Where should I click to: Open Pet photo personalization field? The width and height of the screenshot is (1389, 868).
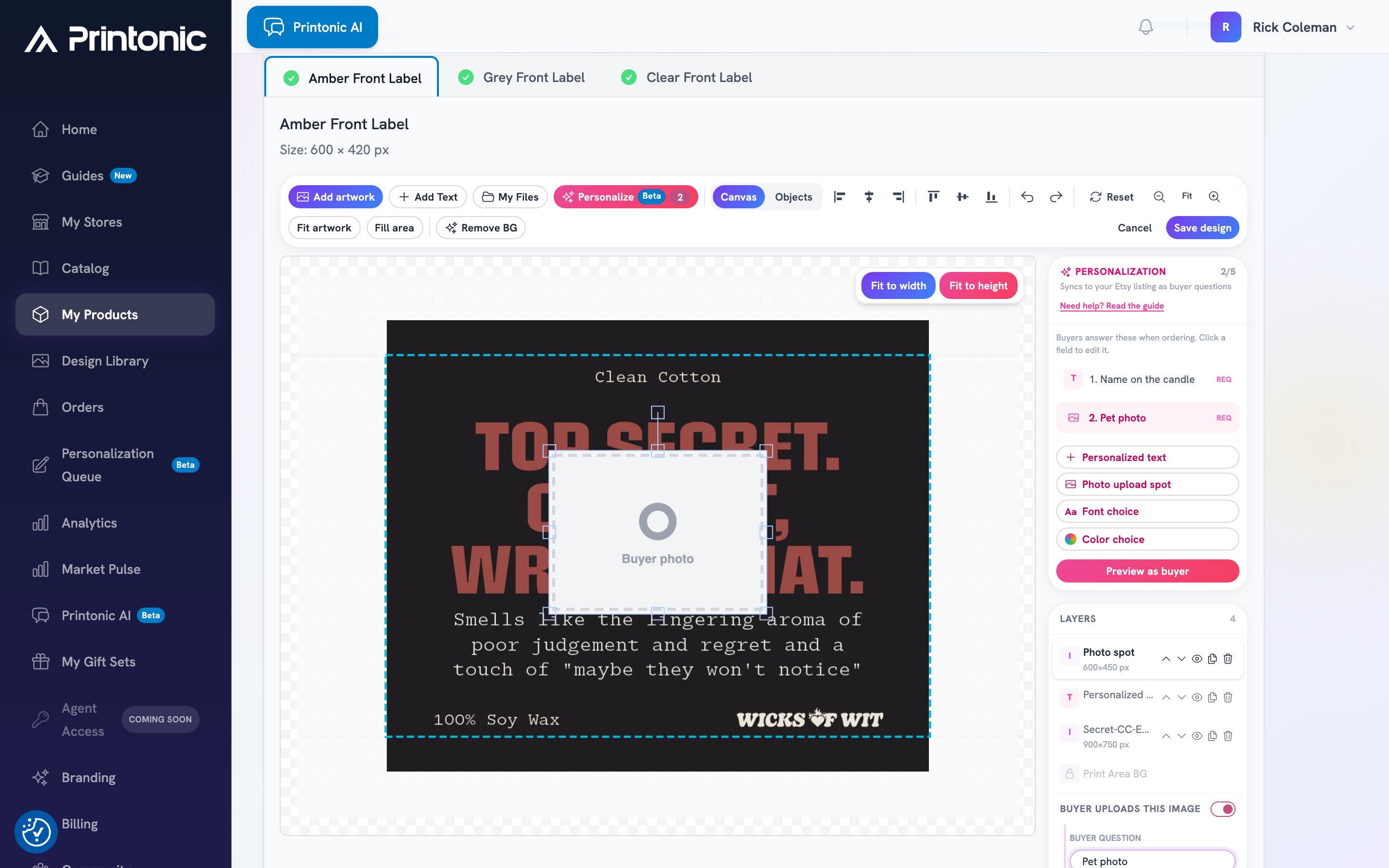pos(1147,418)
